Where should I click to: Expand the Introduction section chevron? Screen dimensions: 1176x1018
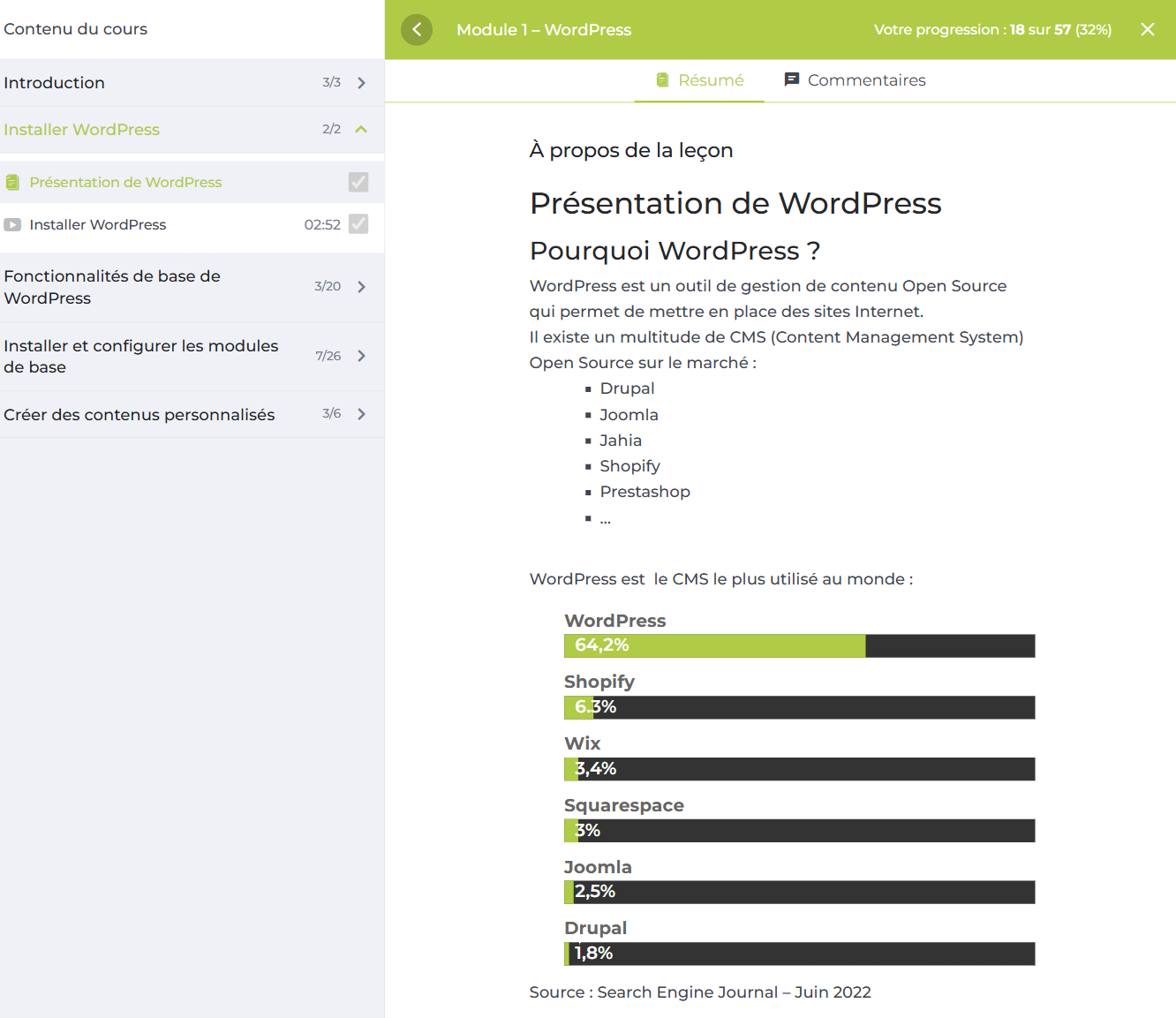pyautogui.click(x=361, y=83)
